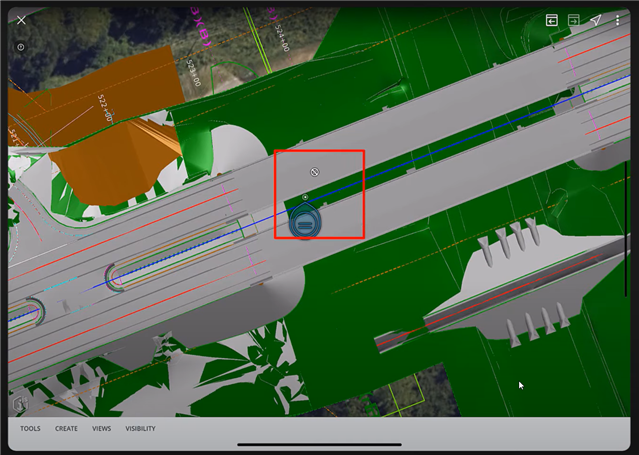The image size is (639, 455).
Task: Open the VIEWS menu
Action: (x=101, y=428)
